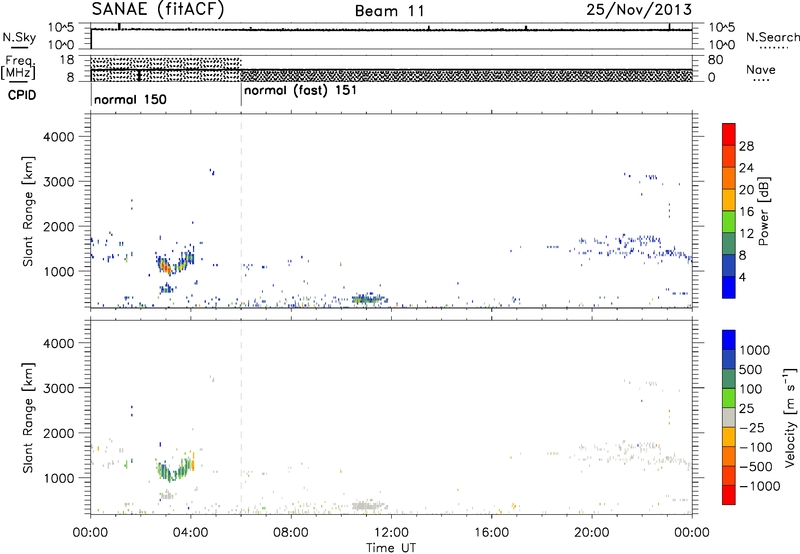The image size is (800, 554).
Task: Click the red top segment of Power color bar
Action: (729, 134)
